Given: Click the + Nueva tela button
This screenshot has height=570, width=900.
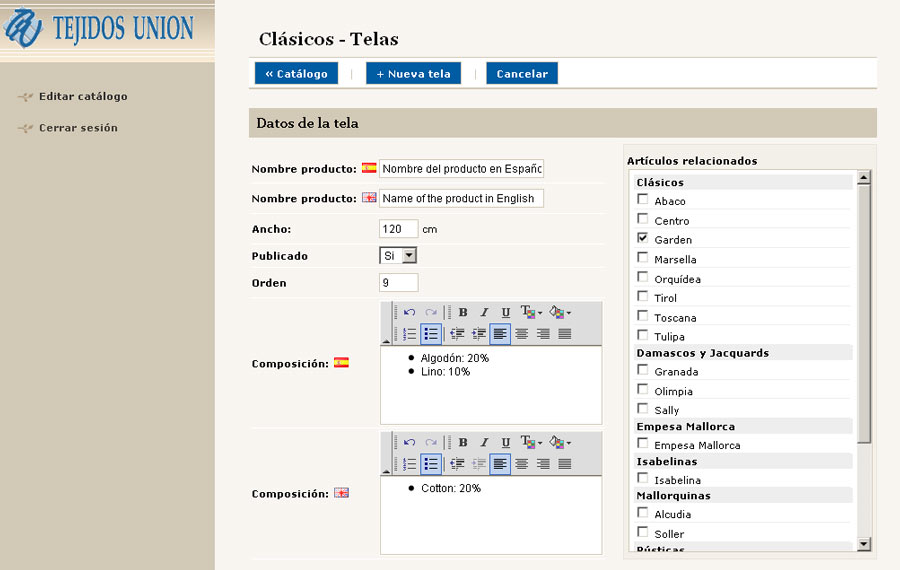Looking at the screenshot, I should pyautogui.click(x=413, y=73).
